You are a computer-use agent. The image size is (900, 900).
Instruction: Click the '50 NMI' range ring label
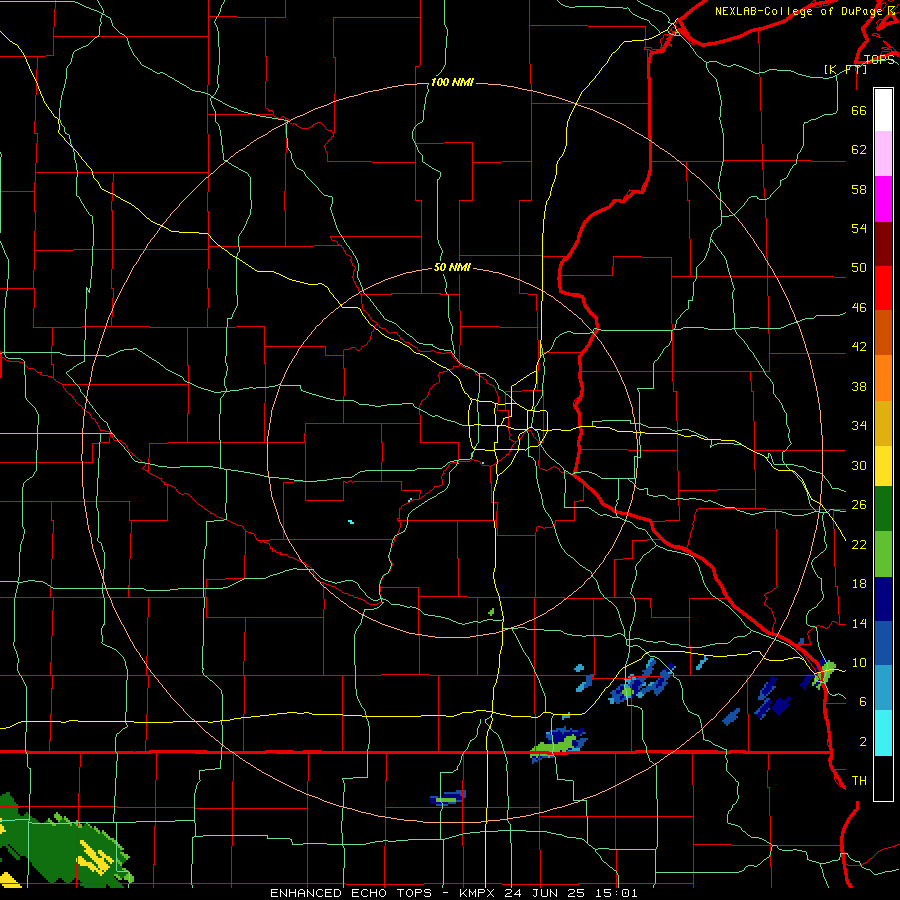[x=452, y=267]
